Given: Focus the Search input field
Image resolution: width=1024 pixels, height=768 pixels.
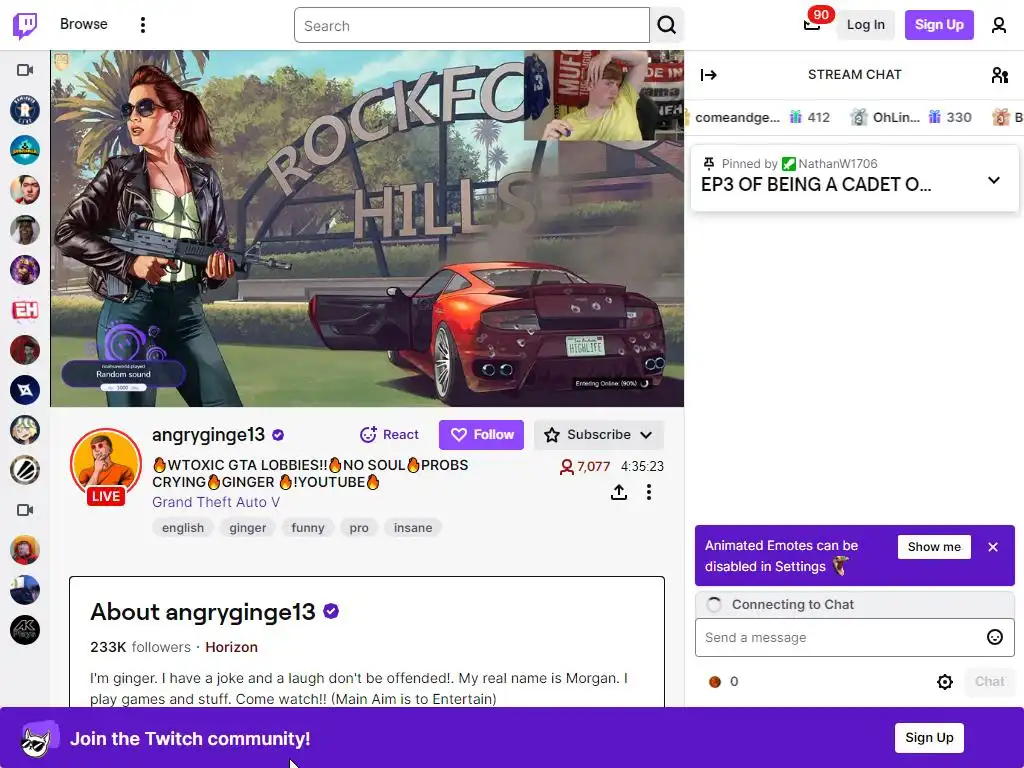Looking at the screenshot, I should (472, 25).
